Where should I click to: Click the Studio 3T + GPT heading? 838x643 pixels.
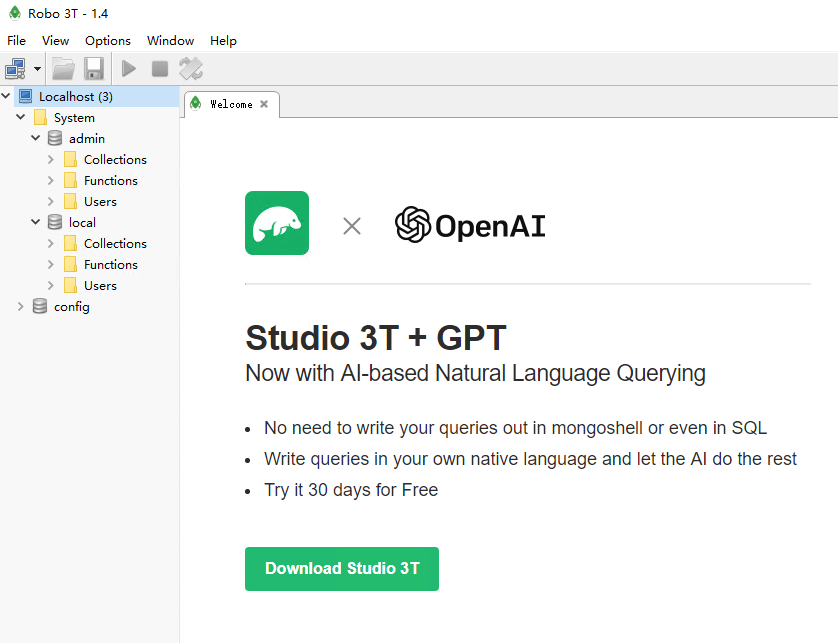click(x=376, y=338)
